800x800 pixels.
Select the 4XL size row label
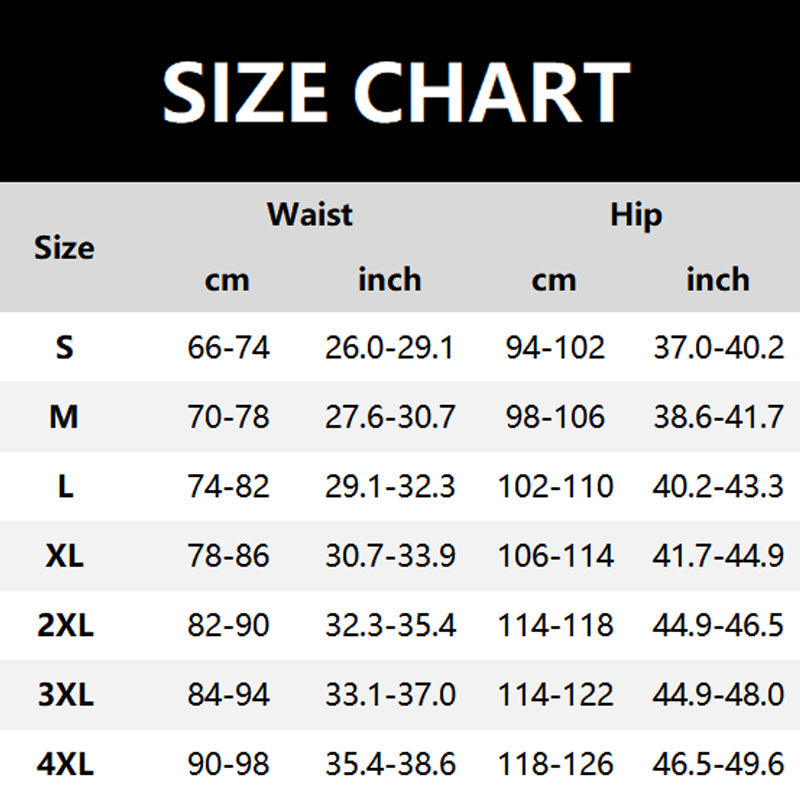coord(64,765)
